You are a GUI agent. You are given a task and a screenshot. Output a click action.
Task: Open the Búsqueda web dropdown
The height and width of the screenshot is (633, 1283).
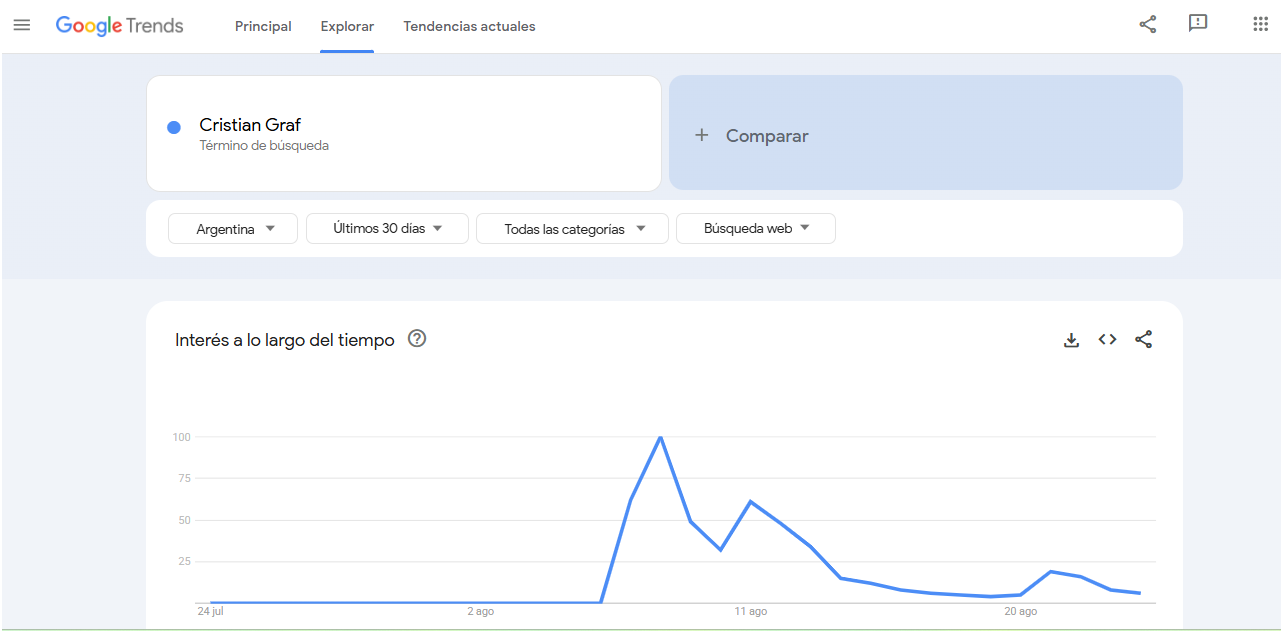tap(756, 229)
